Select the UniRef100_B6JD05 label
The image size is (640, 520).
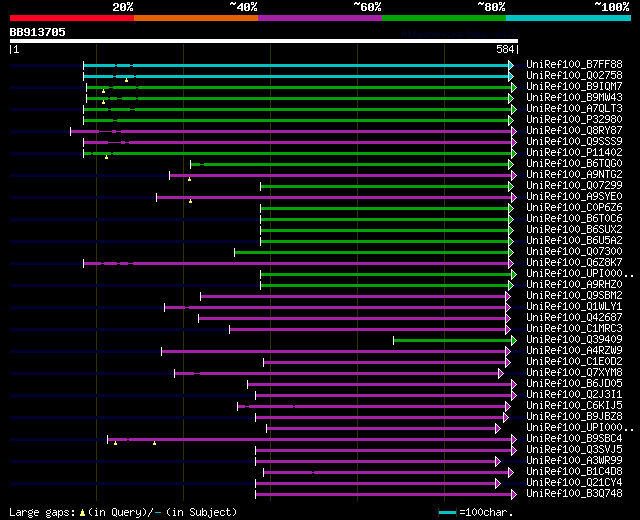(574, 384)
